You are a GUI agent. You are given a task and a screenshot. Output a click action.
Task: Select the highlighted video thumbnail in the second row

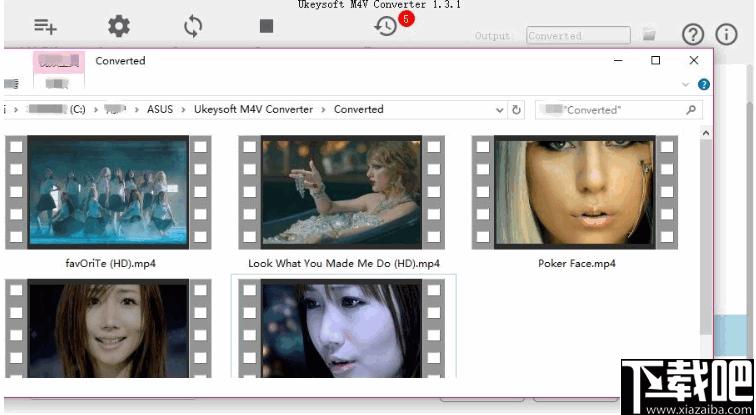coord(341,329)
